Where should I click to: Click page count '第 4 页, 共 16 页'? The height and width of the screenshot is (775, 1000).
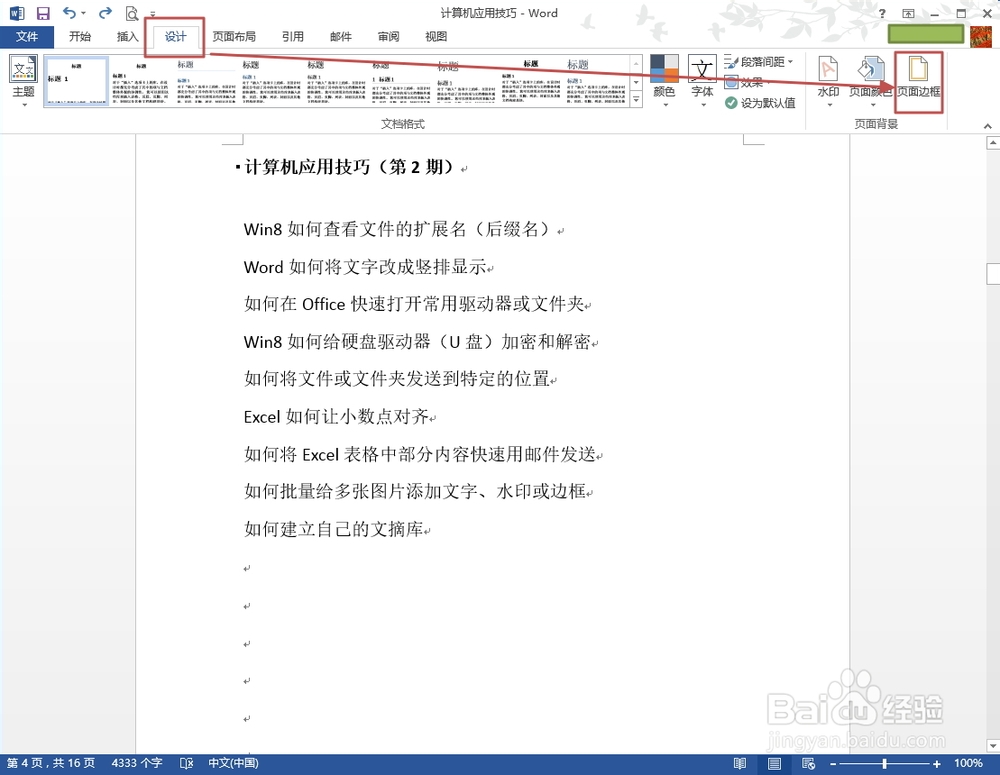(x=51, y=763)
